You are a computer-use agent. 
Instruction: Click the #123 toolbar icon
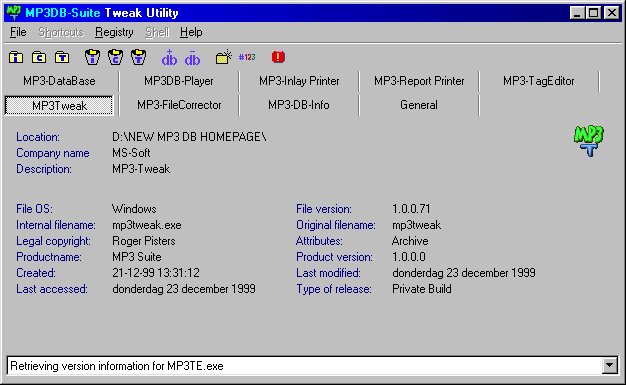point(247,57)
